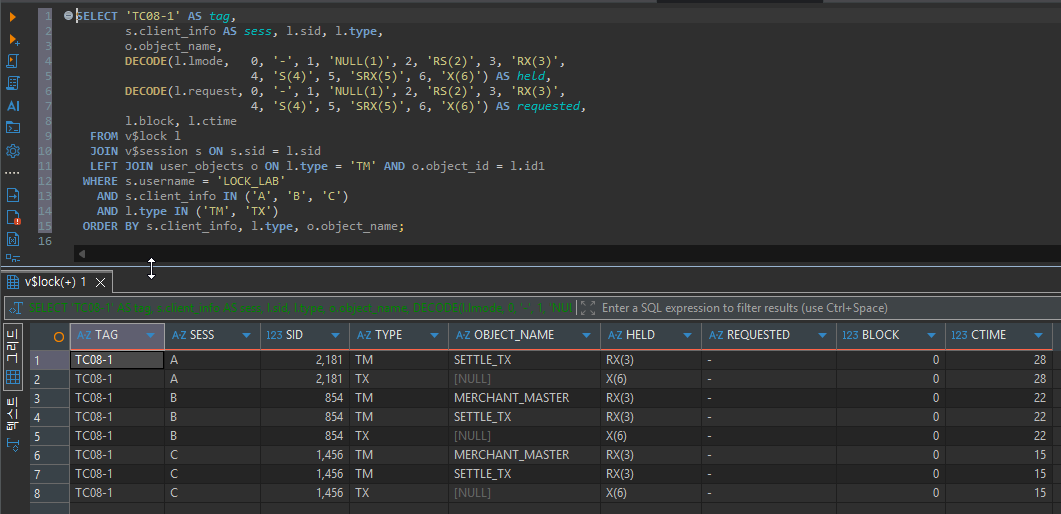Open the OBJECT_NAME column filter dropdown

(586, 335)
